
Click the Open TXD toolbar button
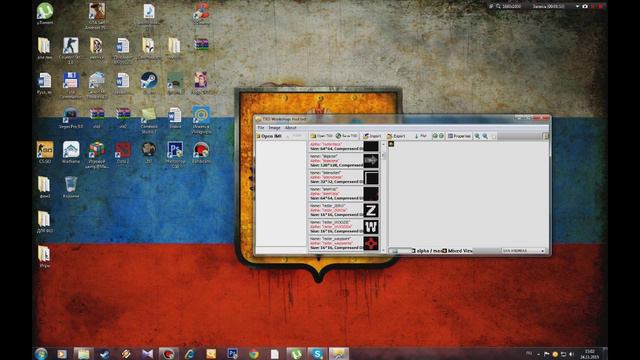(321, 136)
